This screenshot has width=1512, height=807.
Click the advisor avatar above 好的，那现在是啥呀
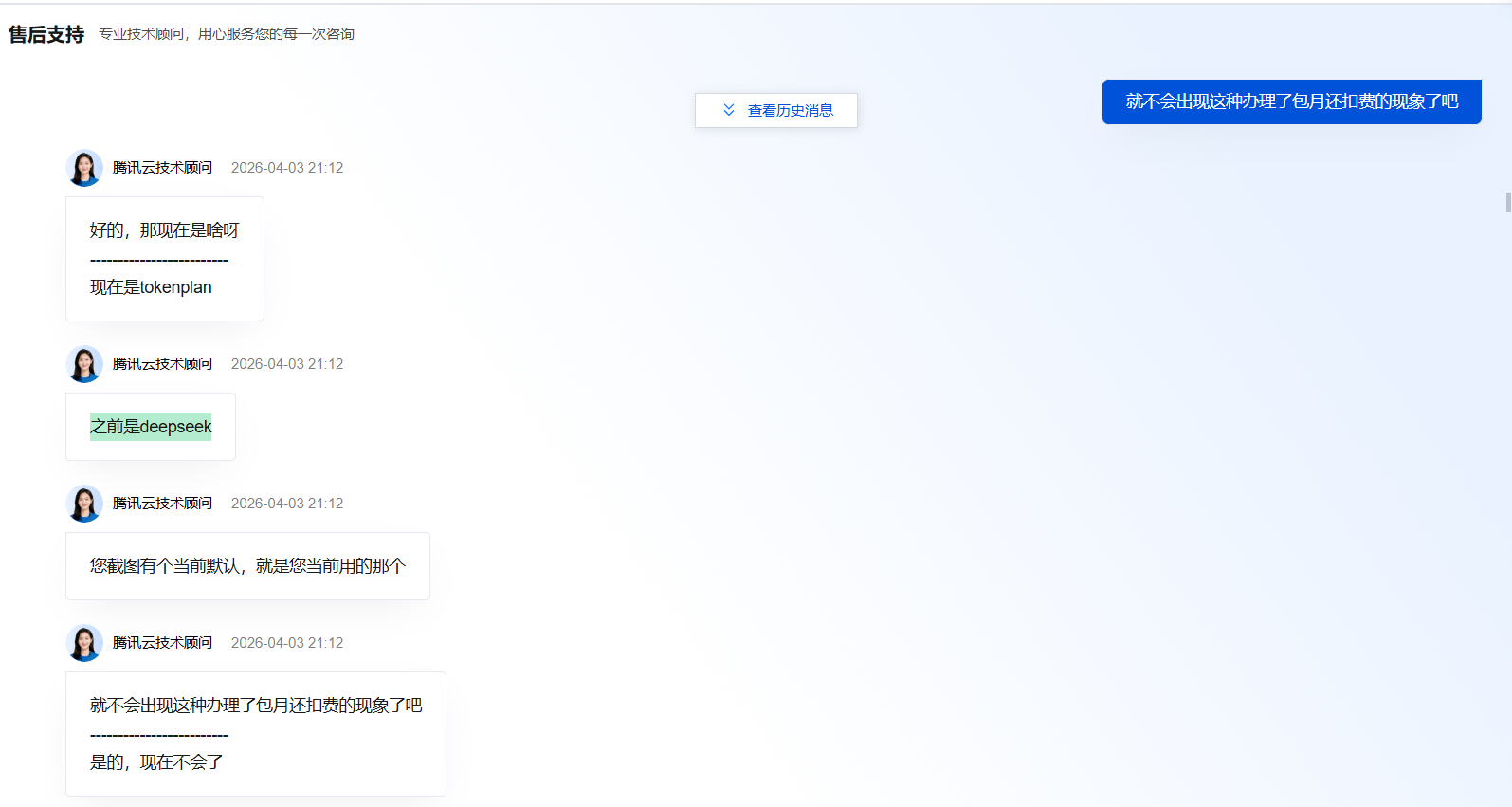coord(84,168)
